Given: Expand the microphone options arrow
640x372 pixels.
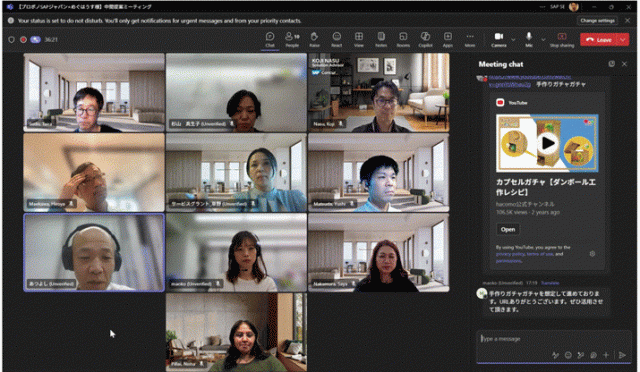Looking at the screenshot, I should (543, 40).
